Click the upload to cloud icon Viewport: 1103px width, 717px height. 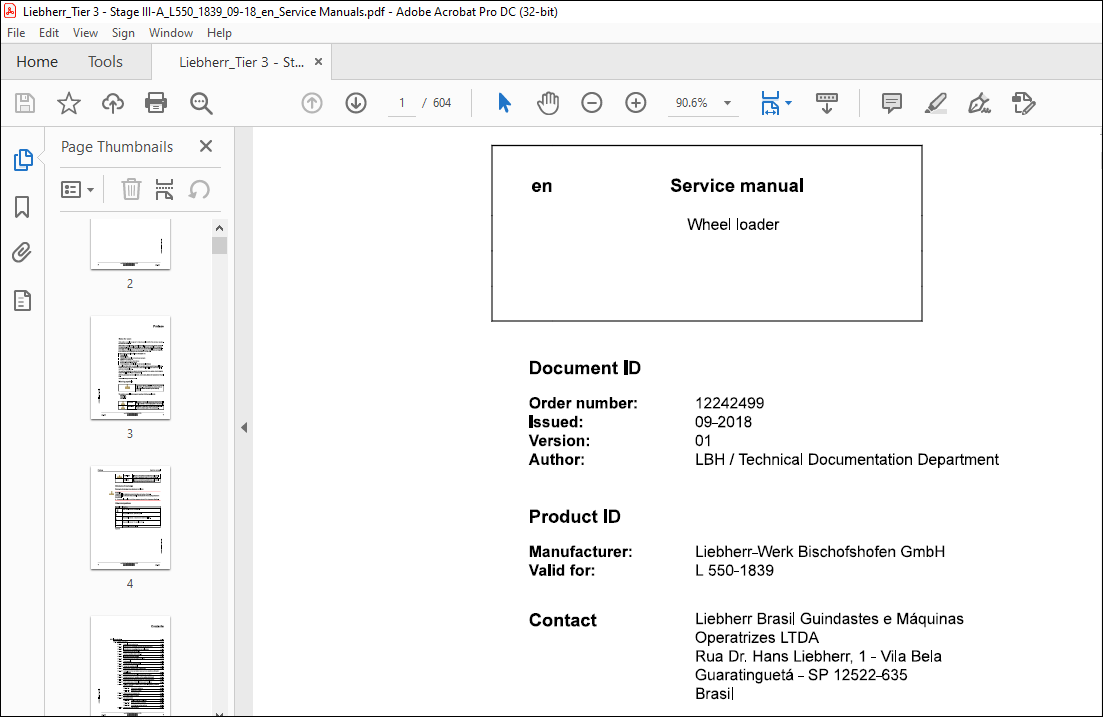click(x=113, y=103)
